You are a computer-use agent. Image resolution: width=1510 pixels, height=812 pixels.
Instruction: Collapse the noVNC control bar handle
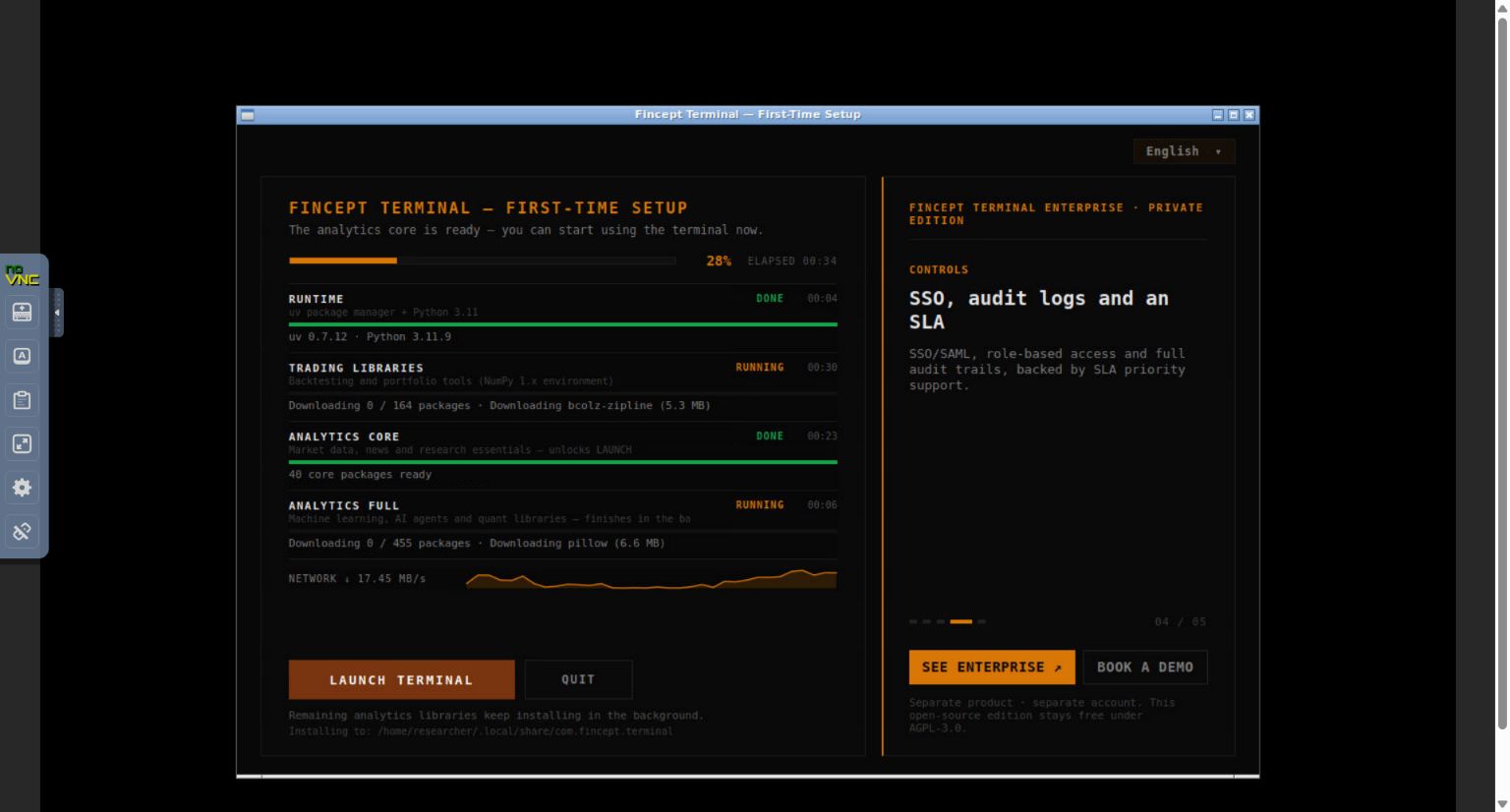click(x=57, y=313)
